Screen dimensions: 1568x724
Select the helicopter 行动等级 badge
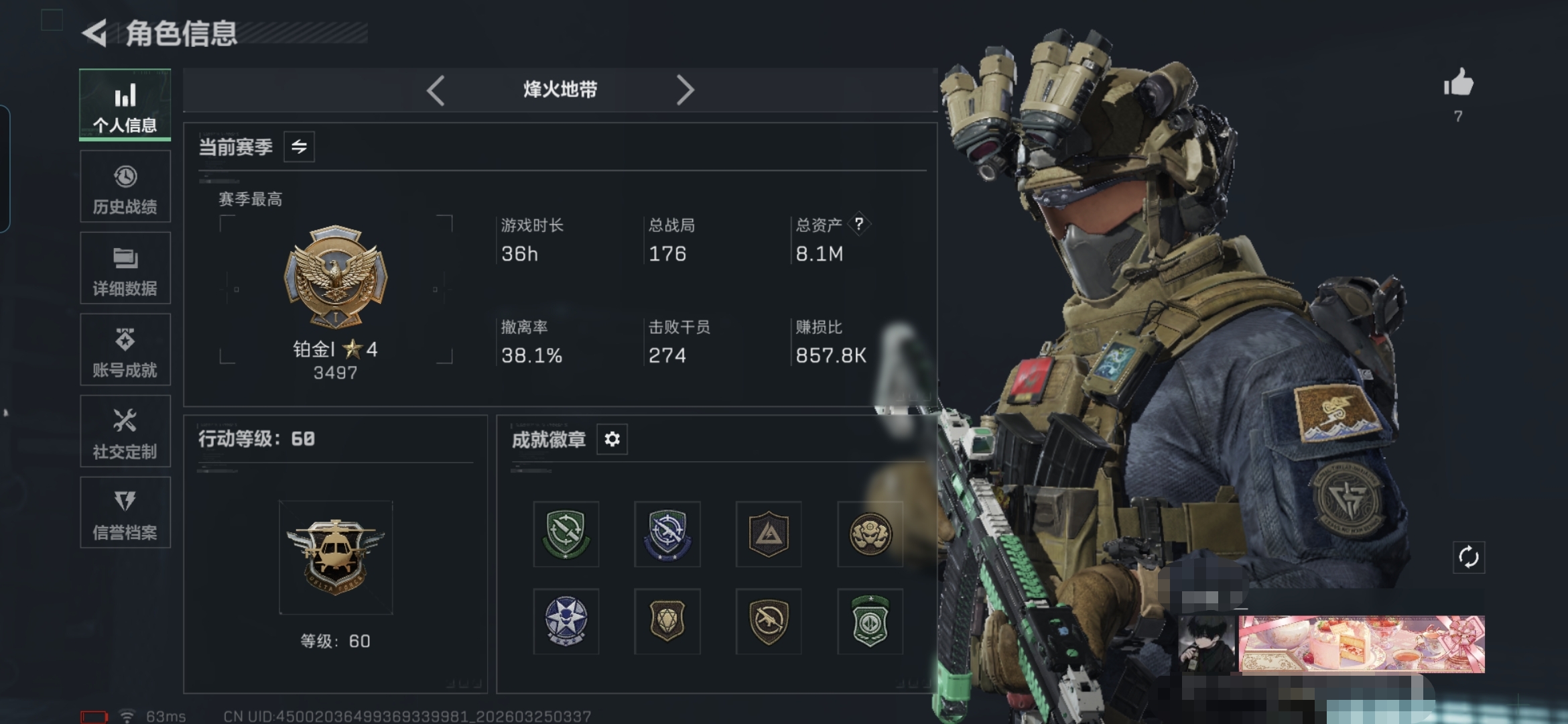336,557
